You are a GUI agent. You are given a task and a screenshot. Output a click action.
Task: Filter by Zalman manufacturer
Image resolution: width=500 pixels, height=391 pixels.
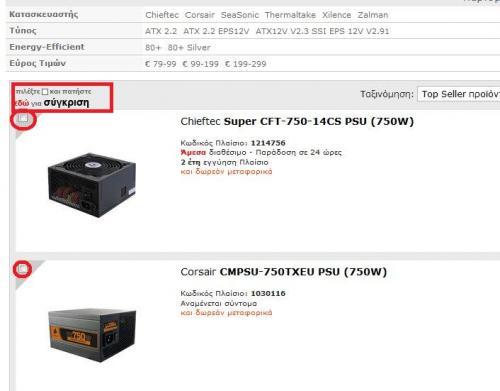(373, 15)
